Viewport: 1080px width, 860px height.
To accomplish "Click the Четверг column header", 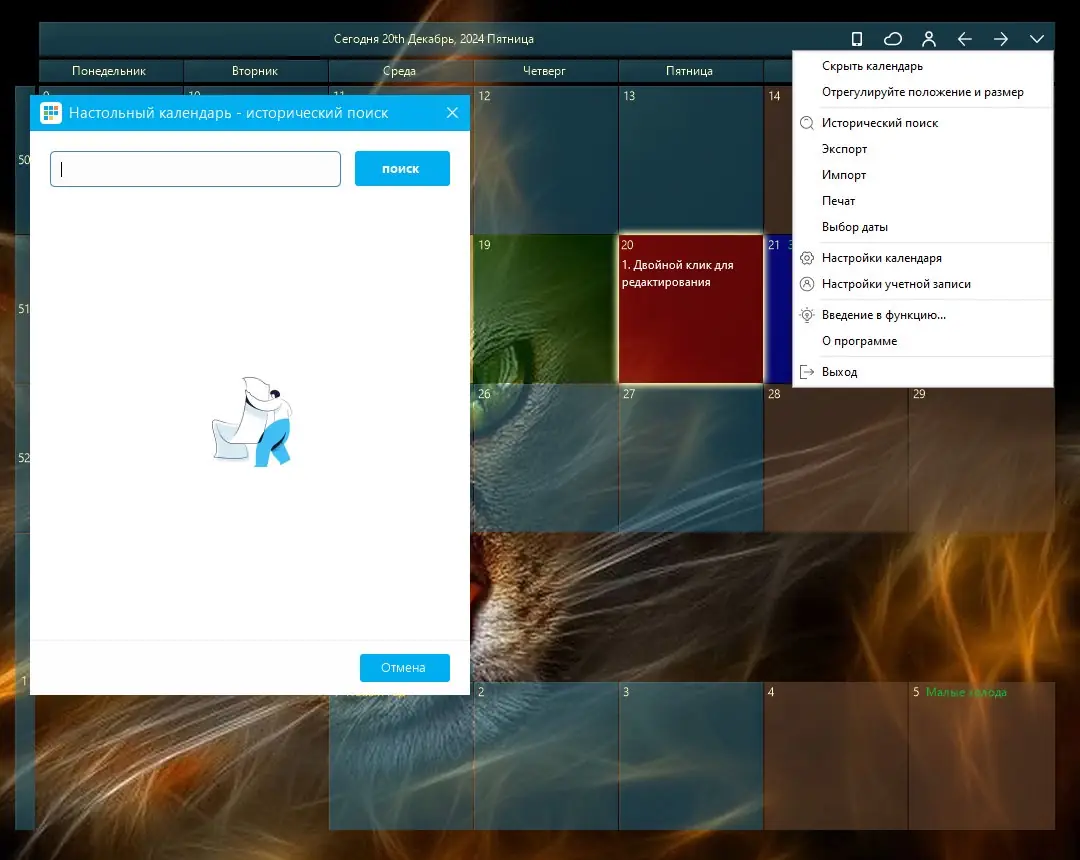I will tap(545, 71).
